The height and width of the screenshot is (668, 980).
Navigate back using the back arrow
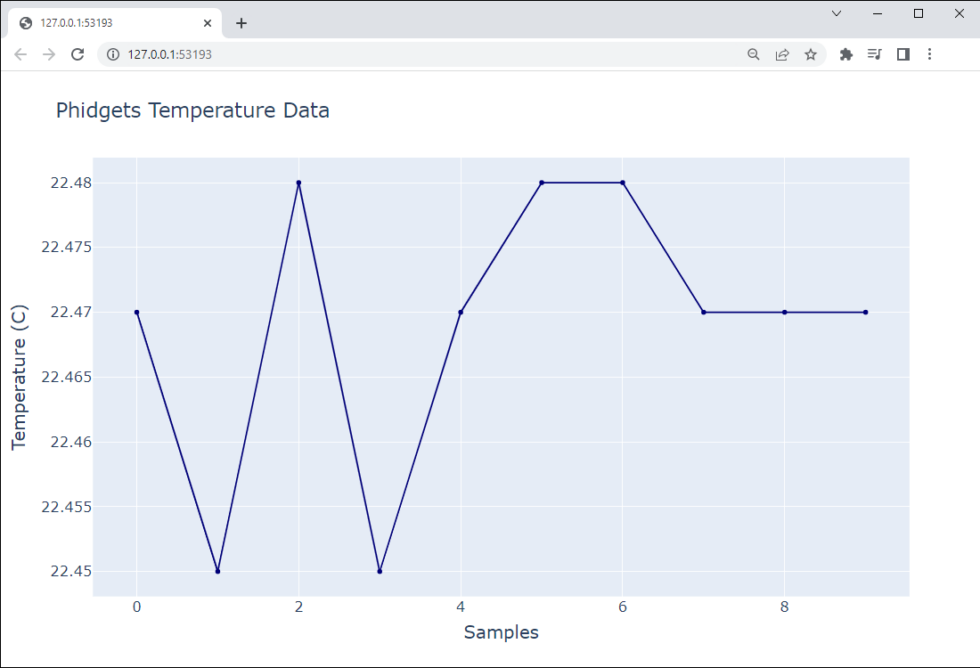pyautogui.click(x=21, y=55)
